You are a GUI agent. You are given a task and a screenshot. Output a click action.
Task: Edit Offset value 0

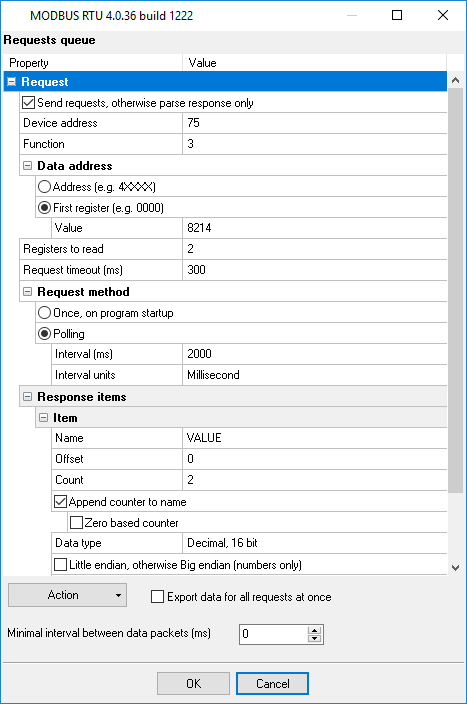tap(314, 459)
